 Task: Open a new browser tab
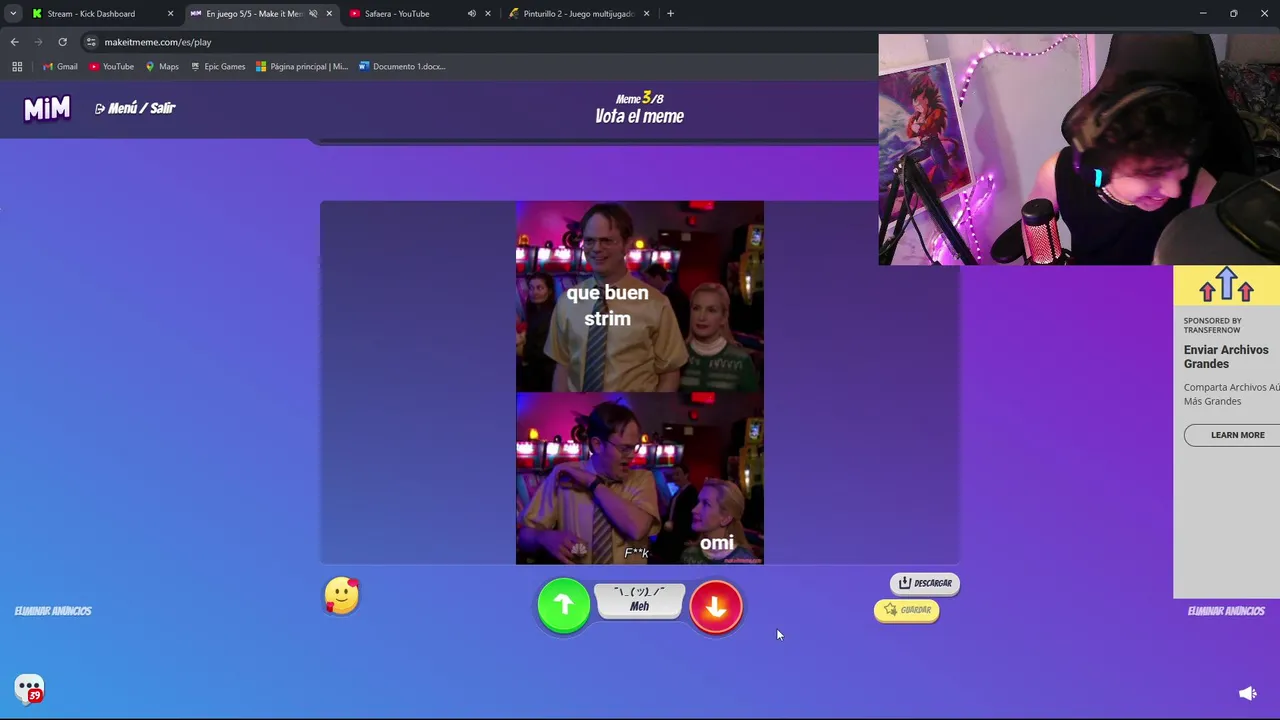pyautogui.click(x=670, y=14)
